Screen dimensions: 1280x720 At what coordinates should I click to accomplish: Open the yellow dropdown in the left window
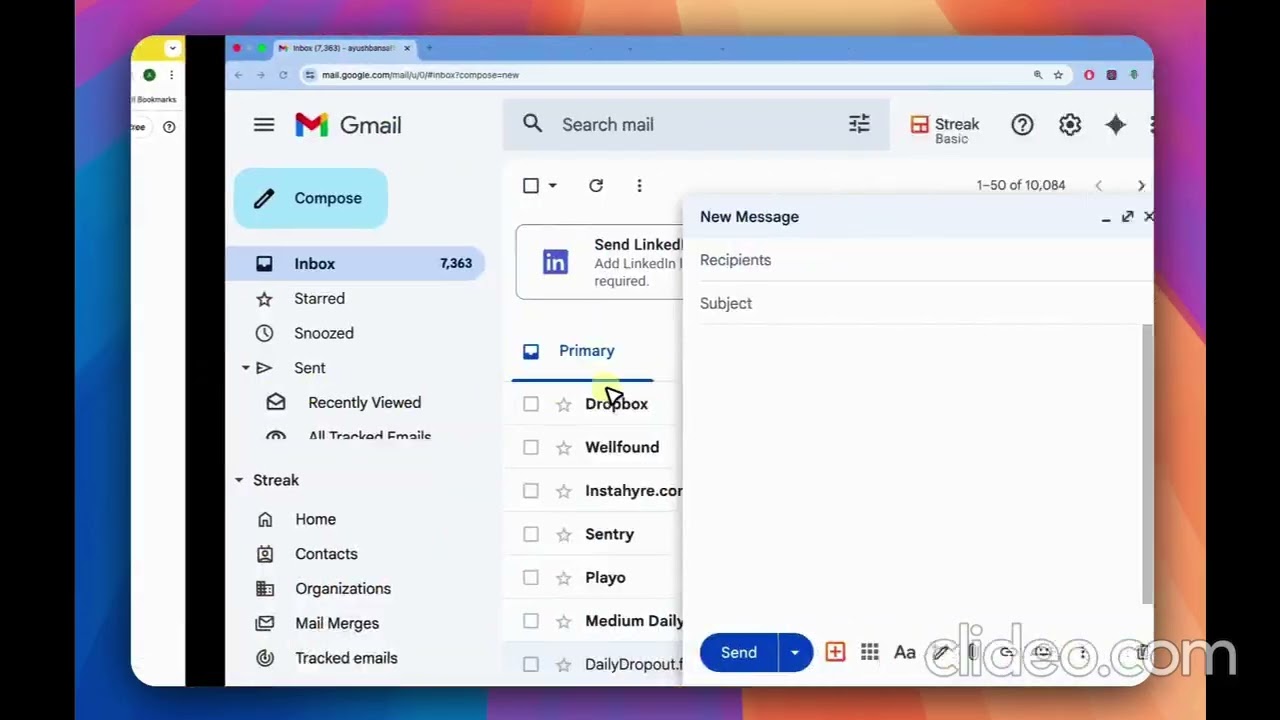172,47
